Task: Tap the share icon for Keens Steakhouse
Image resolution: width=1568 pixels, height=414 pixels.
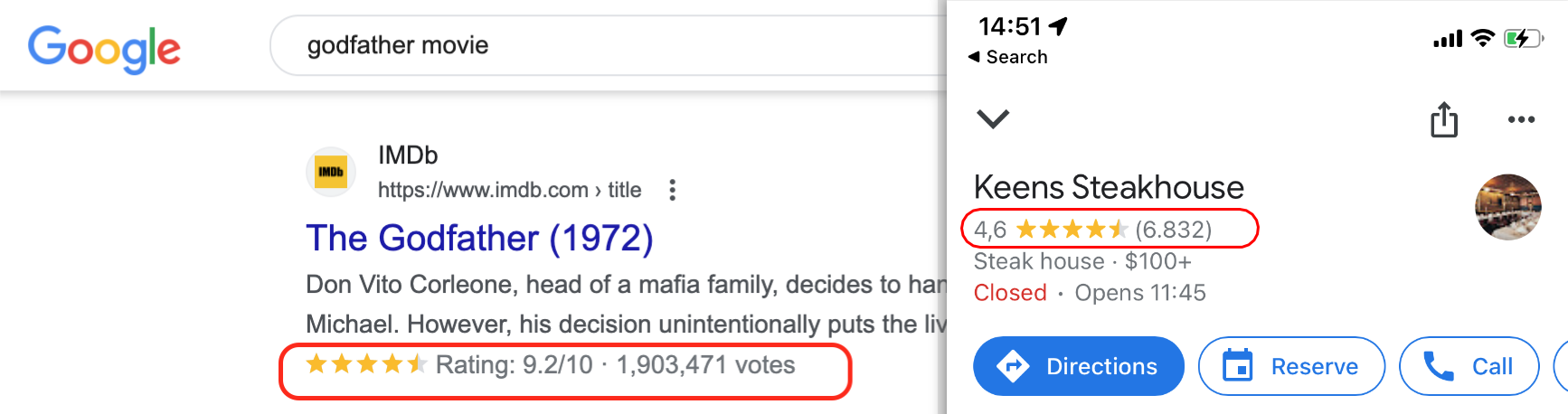Action: coord(1444,119)
